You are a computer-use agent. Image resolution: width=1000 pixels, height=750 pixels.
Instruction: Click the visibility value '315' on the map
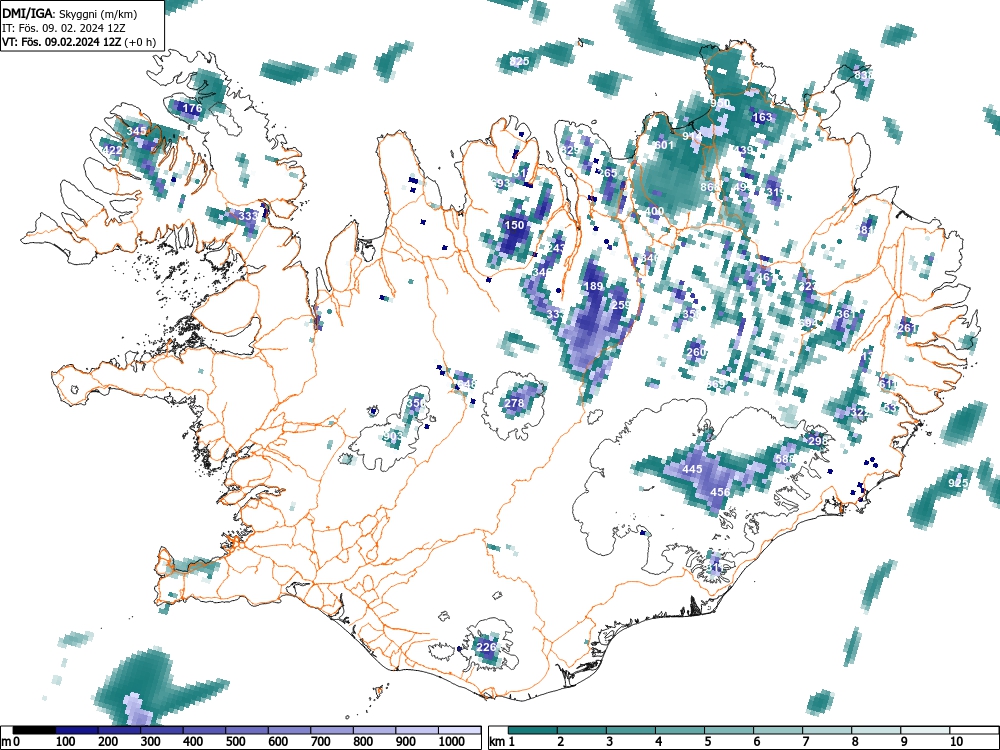pos(776,192)
